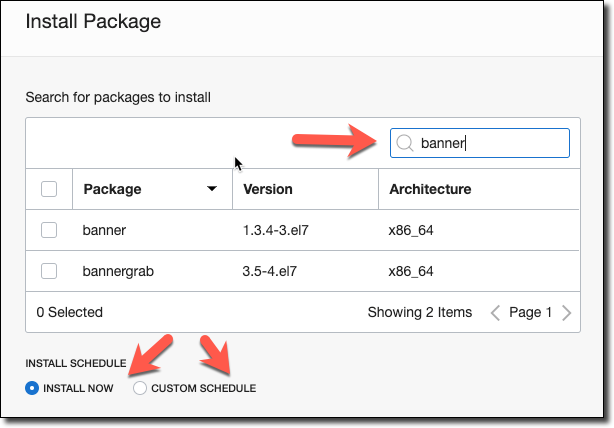Viewport: 614px width, 428px height.
Task: Go to next page arrow
Action: (567, 313)
